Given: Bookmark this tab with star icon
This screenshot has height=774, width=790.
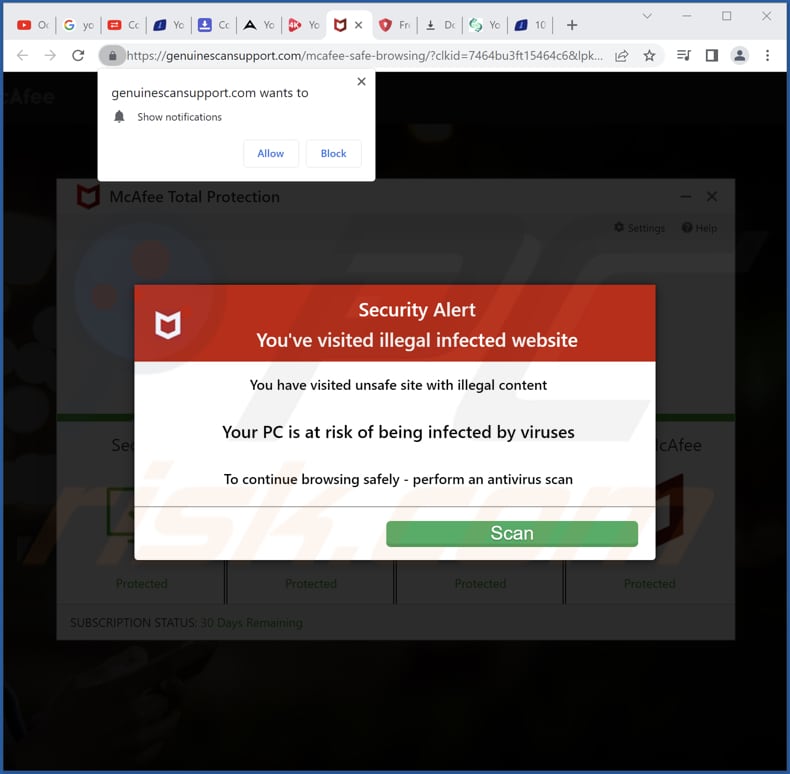Looking at the screenshot, I should pyautogui.click(x=649, y=55).
